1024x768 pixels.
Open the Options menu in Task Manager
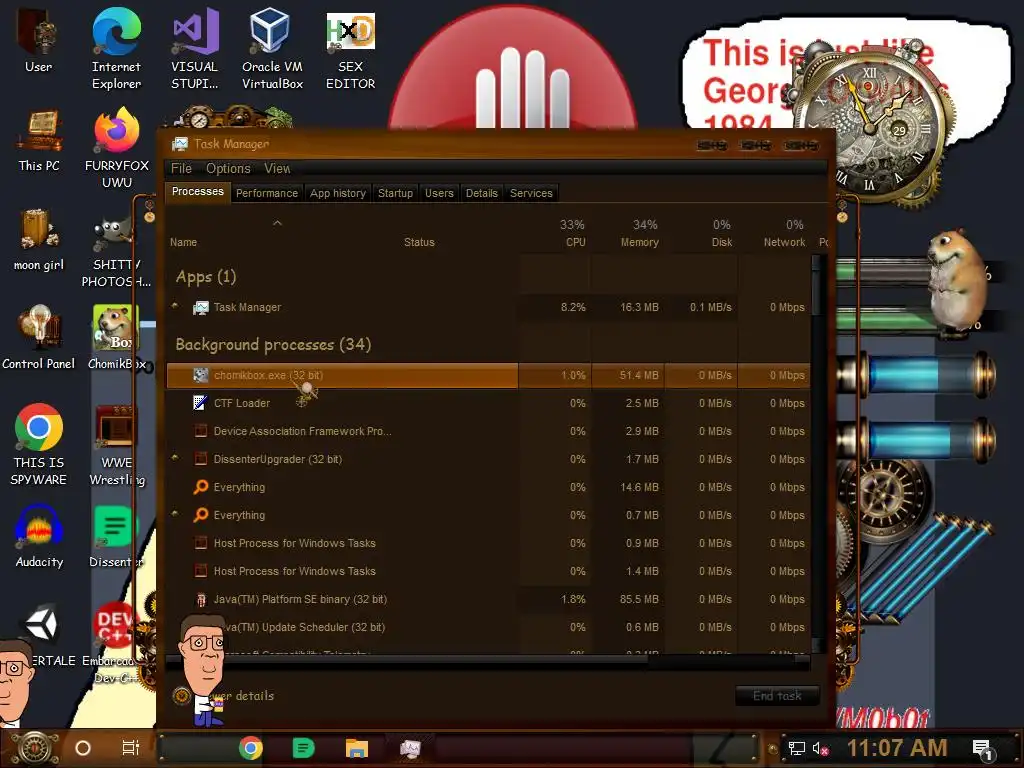pyautogui.click(x=228, y=168)
